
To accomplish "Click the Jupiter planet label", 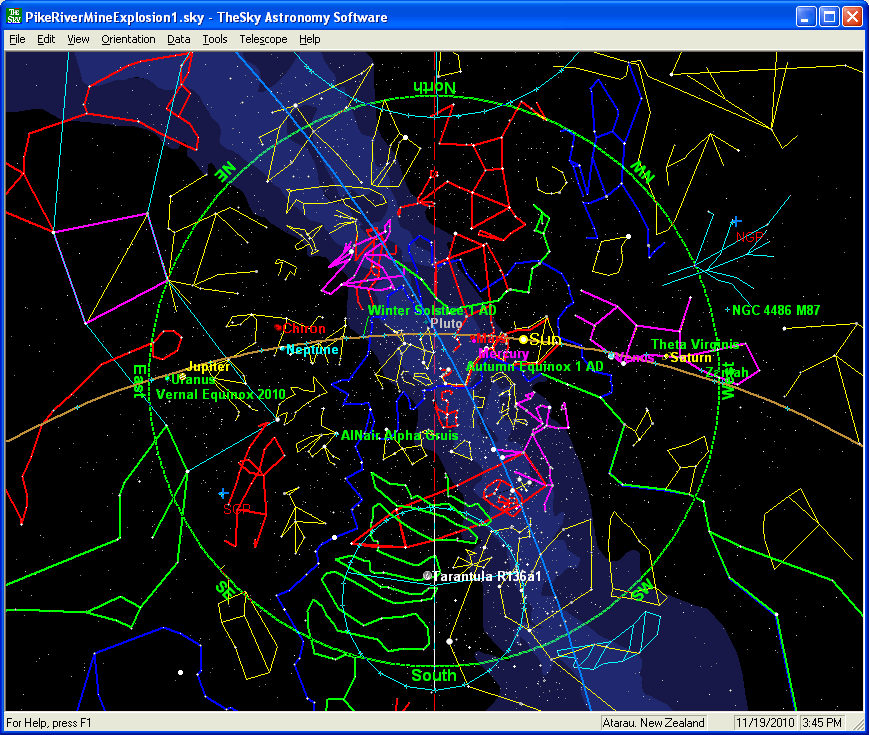I will point(208,367).
